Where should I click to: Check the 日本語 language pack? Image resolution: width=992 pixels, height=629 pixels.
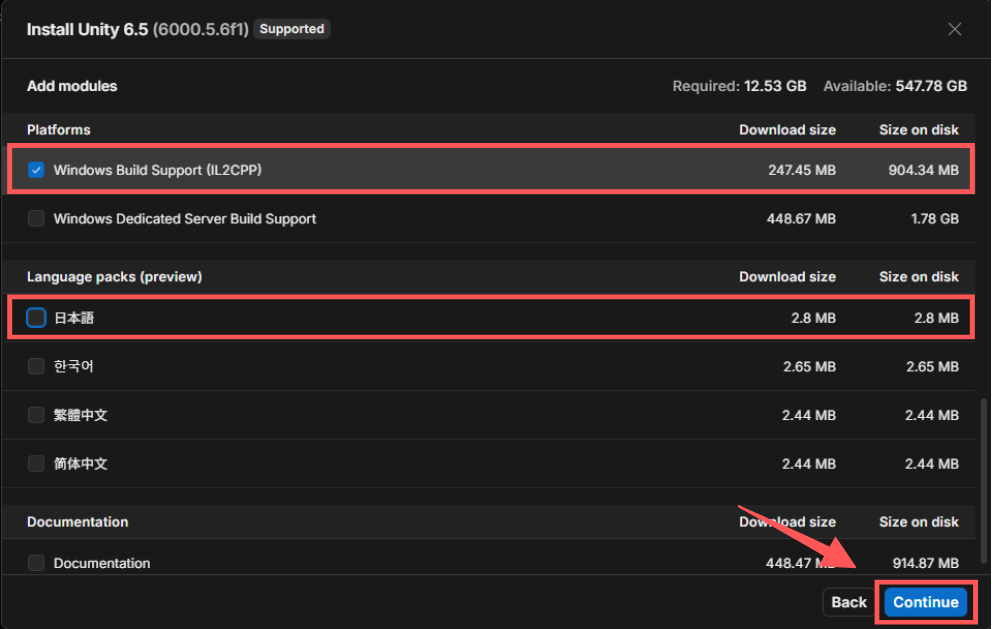tap(36, 318)
